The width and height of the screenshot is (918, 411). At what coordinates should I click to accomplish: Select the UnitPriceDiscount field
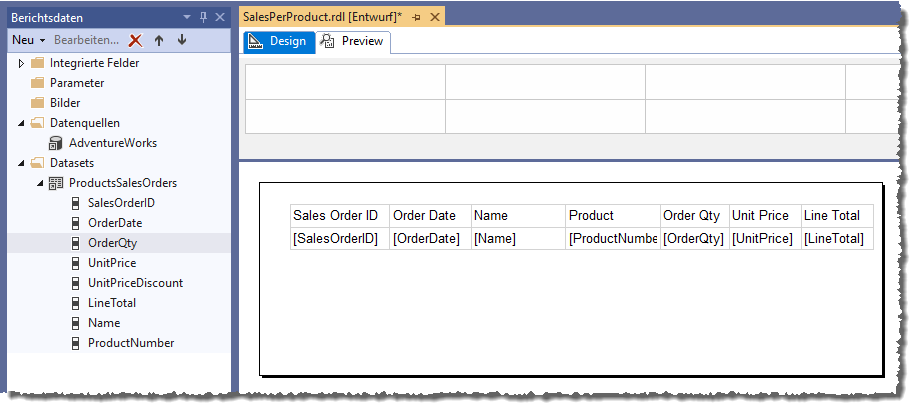[x=135, y=283]
